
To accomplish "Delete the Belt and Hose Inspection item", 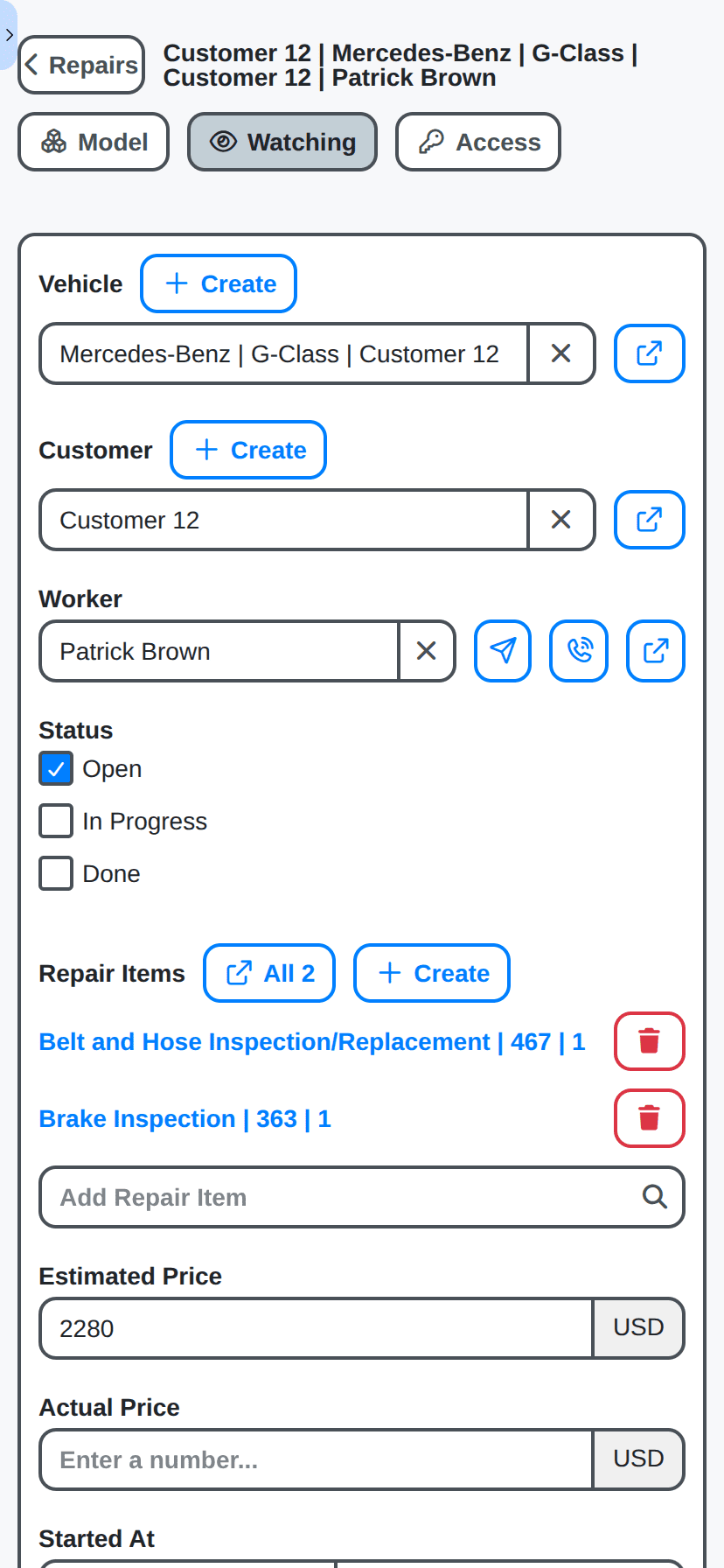I will [x=650, y=1041].
